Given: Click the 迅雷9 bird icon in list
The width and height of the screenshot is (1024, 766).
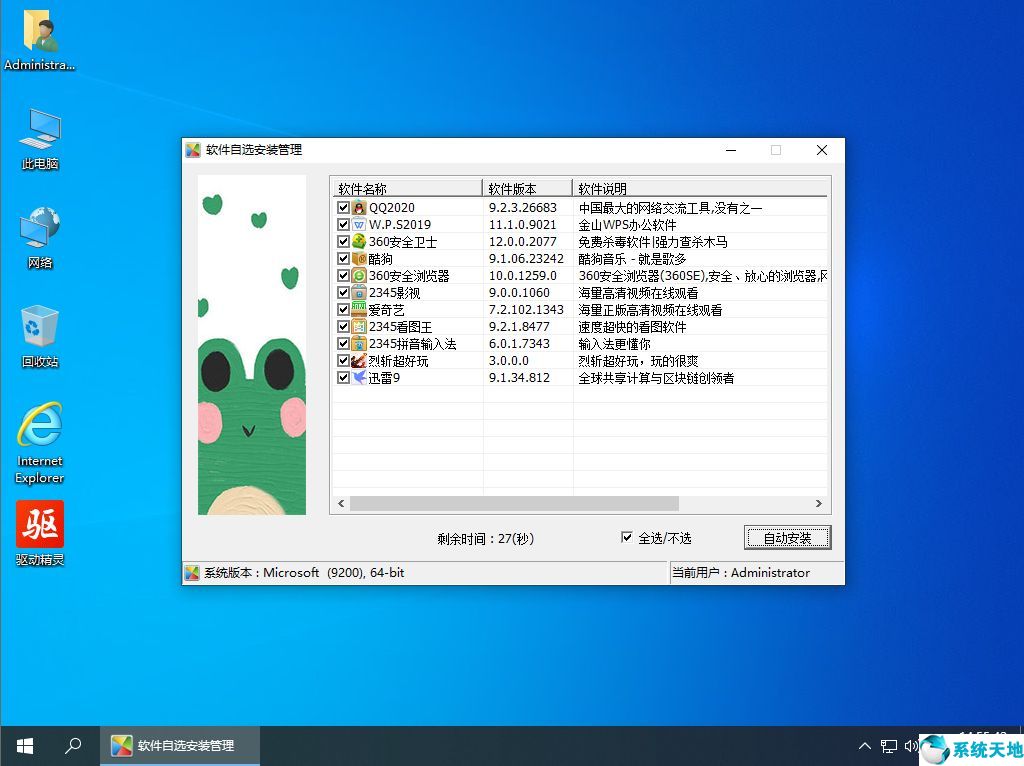Looking at the screenshot, I should point(359,378).
